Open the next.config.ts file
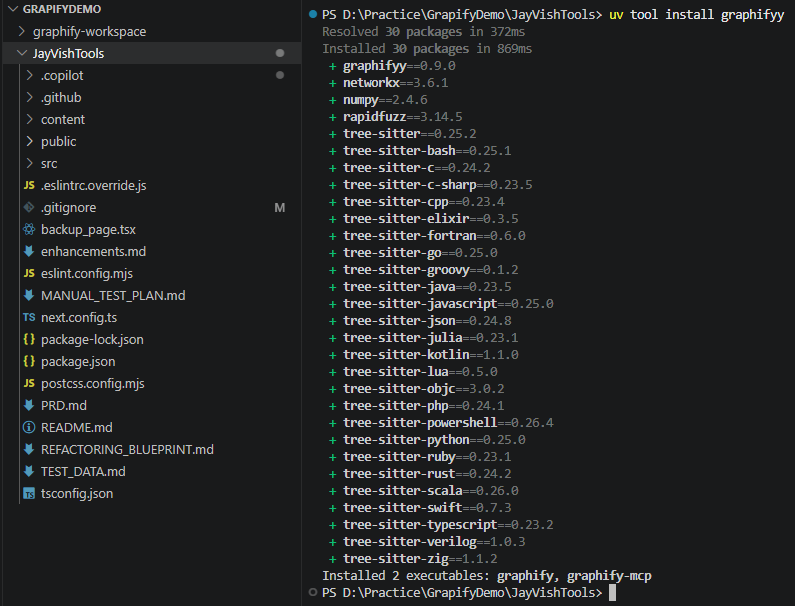795x606 pixels. click(79, 317)
